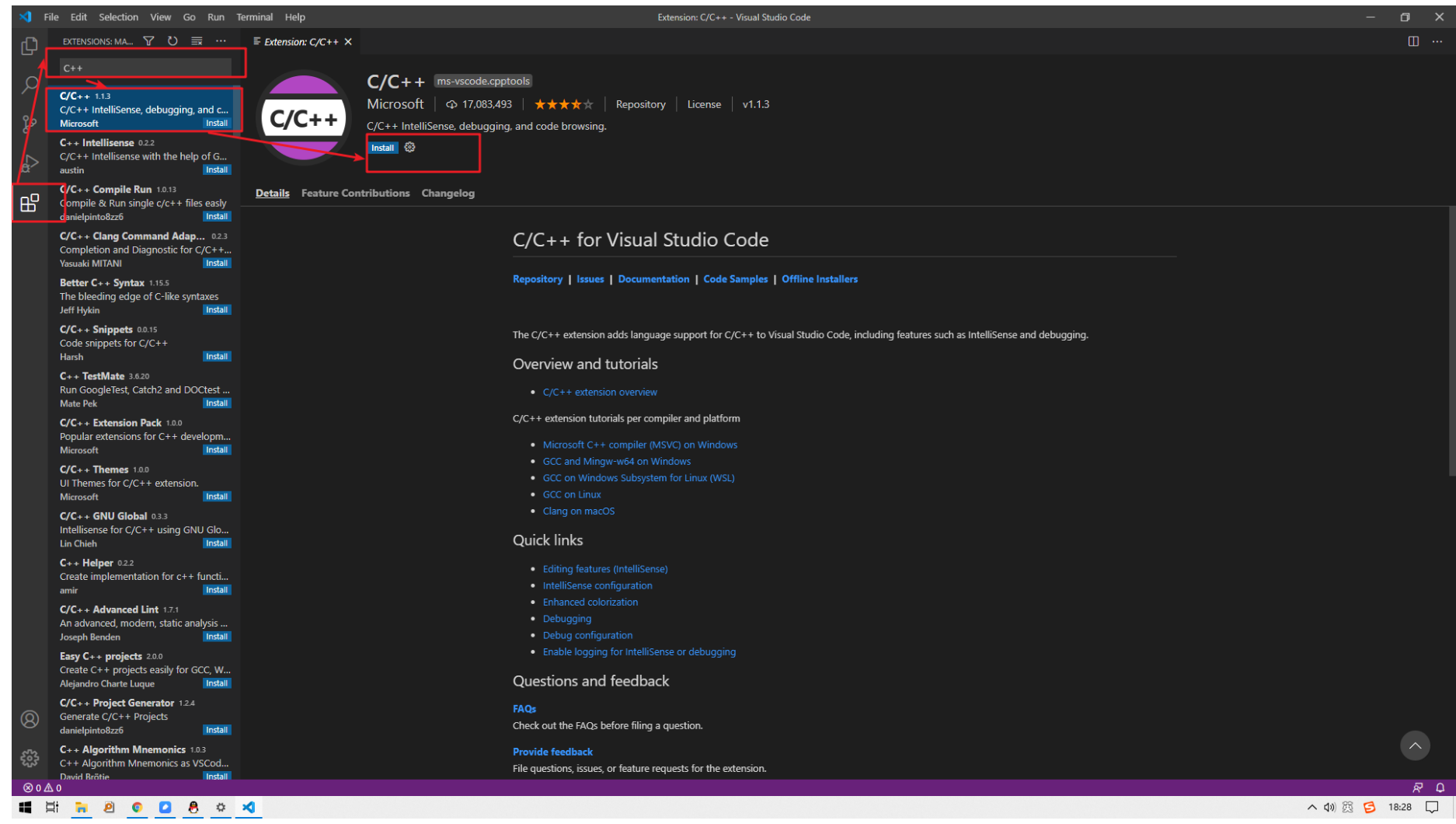This screenshot has width=1456, height=824.
Task: Open the Source Control view
Action: tap(30, 124)
